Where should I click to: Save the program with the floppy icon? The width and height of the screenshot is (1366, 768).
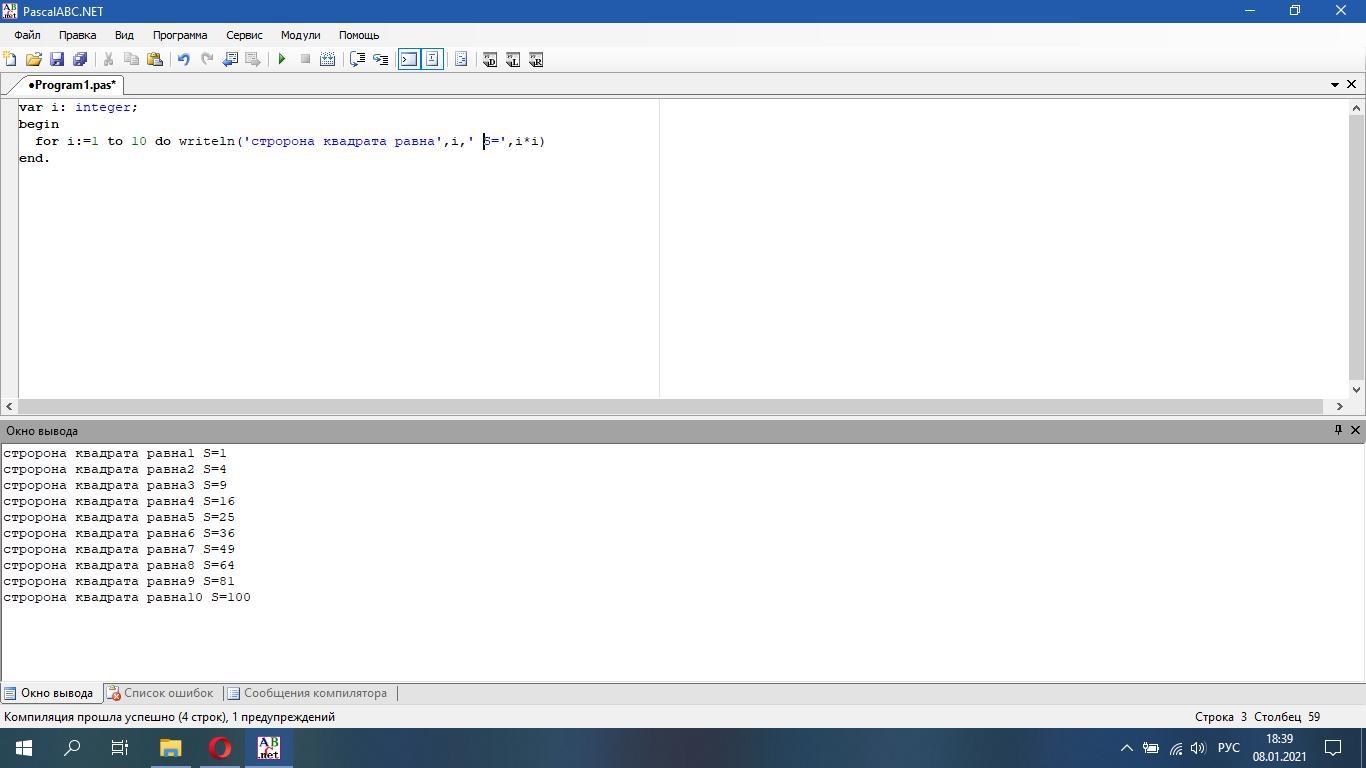click(57, 60)
